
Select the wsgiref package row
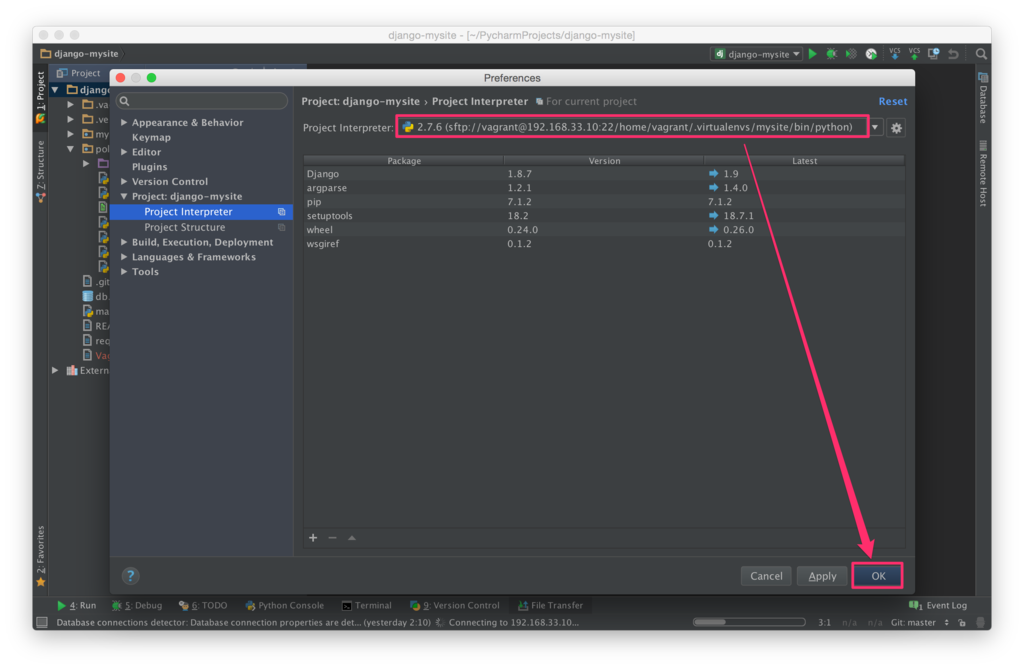coord(604,244)
